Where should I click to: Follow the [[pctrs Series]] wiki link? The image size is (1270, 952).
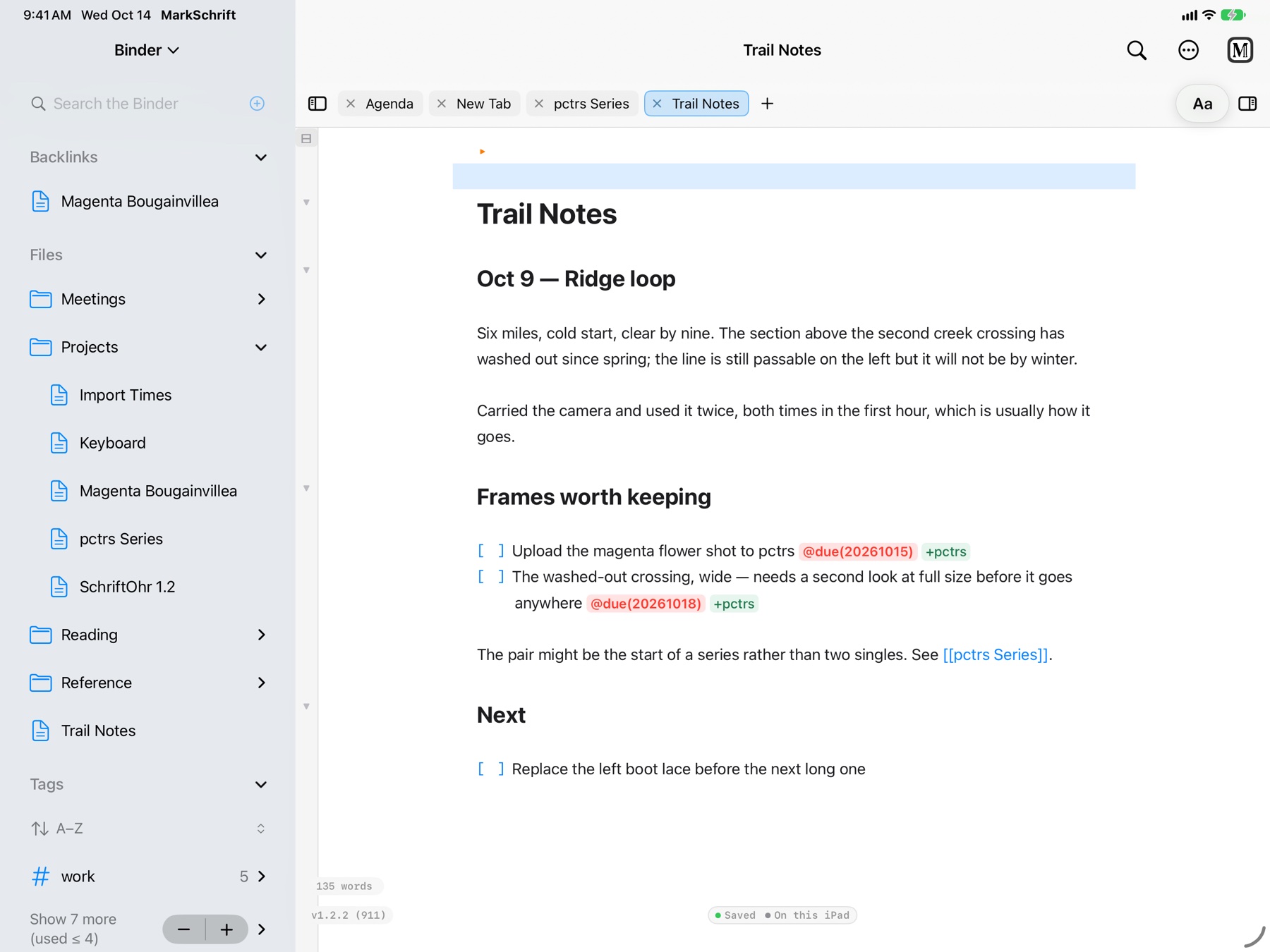(996, 654)
